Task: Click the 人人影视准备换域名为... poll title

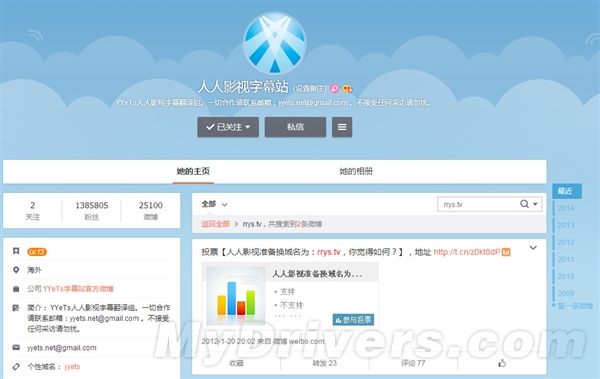Action: pos(317,274)
